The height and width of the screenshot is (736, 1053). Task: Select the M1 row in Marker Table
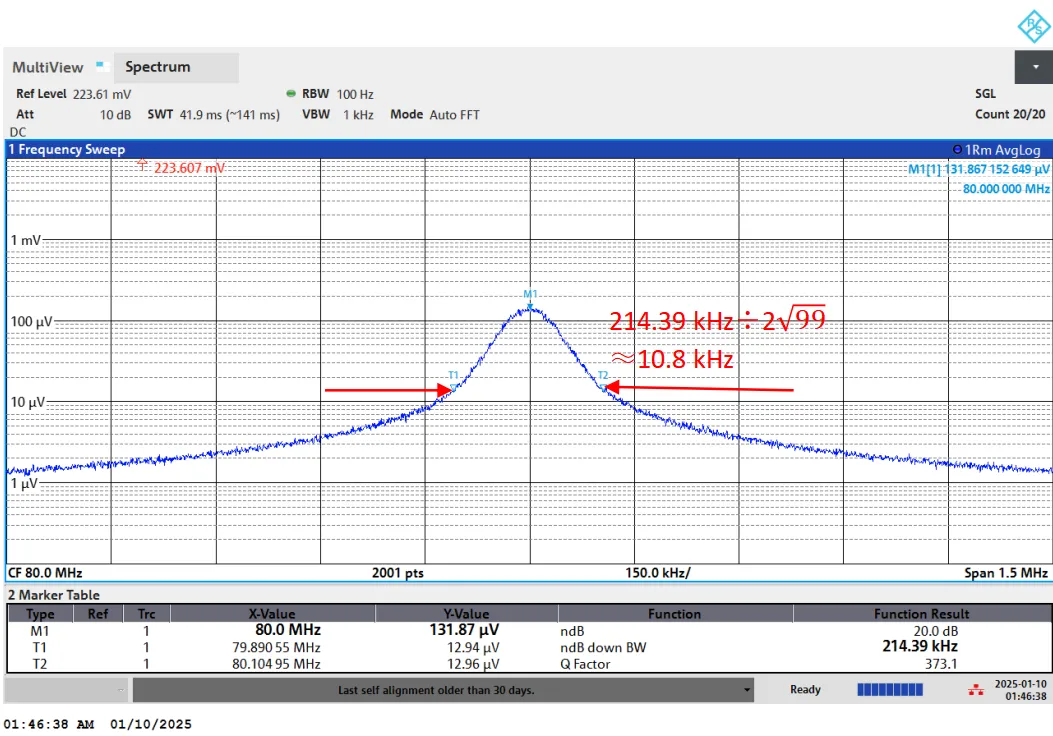[40, 631]
